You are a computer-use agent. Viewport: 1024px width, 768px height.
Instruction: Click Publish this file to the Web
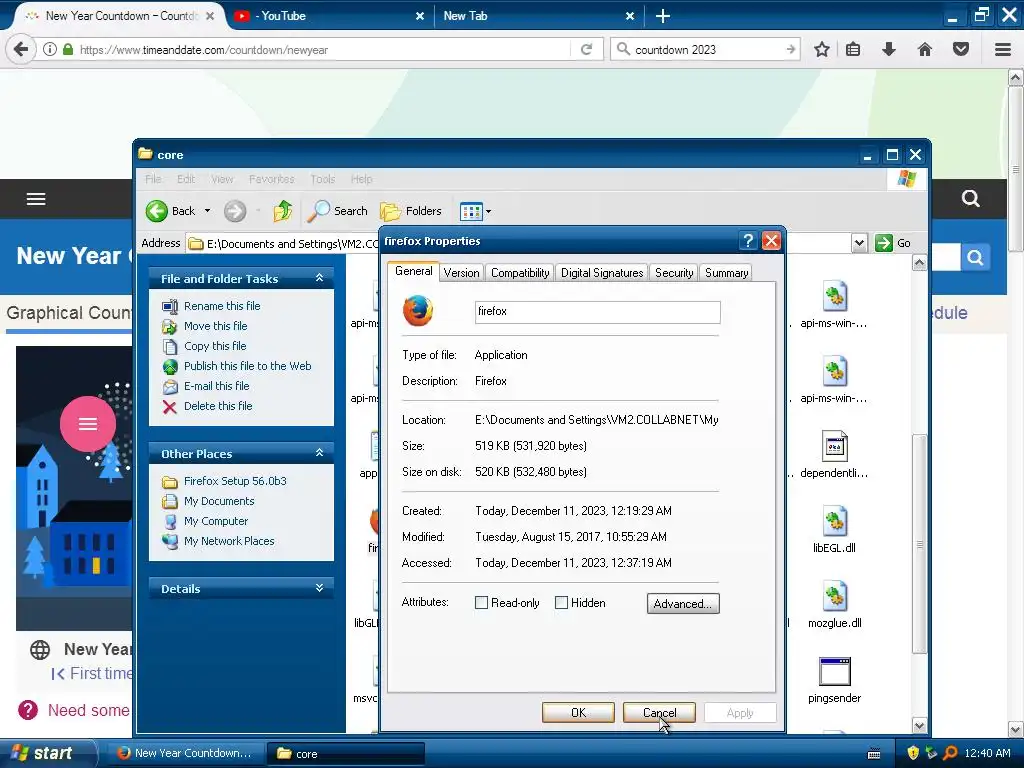pyautogui.click(x=248, y=366)
